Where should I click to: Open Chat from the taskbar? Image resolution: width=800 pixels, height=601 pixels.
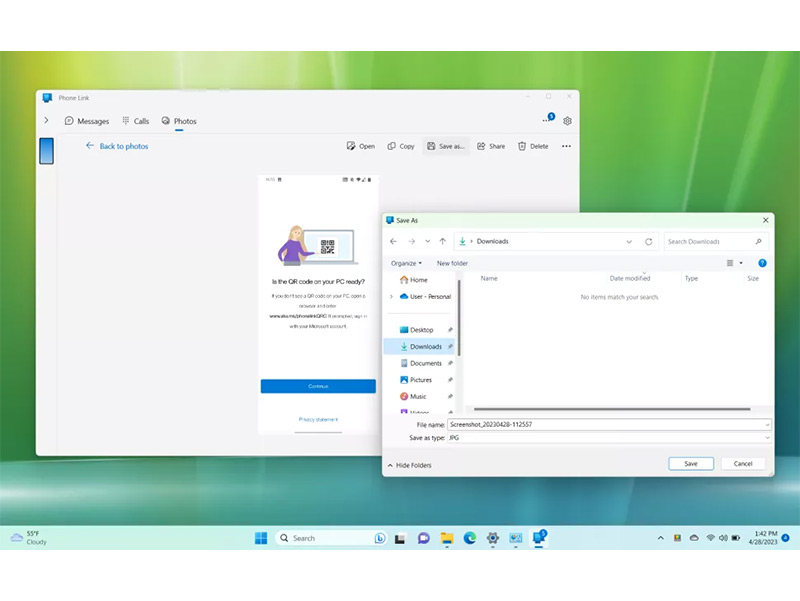[423, 538]
